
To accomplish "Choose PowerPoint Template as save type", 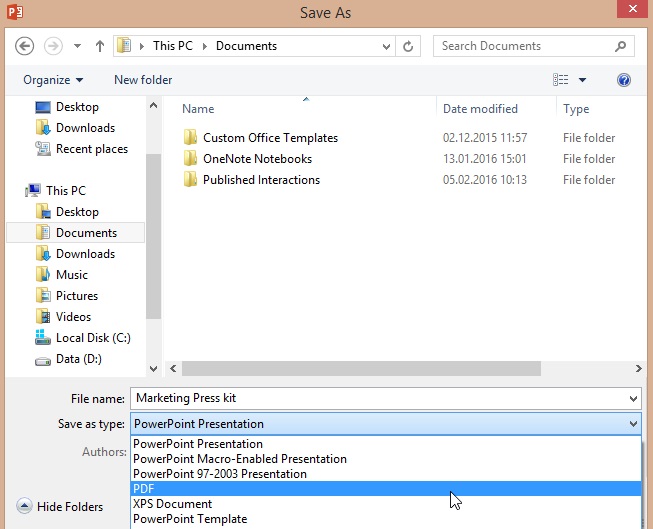I will 386,519.
